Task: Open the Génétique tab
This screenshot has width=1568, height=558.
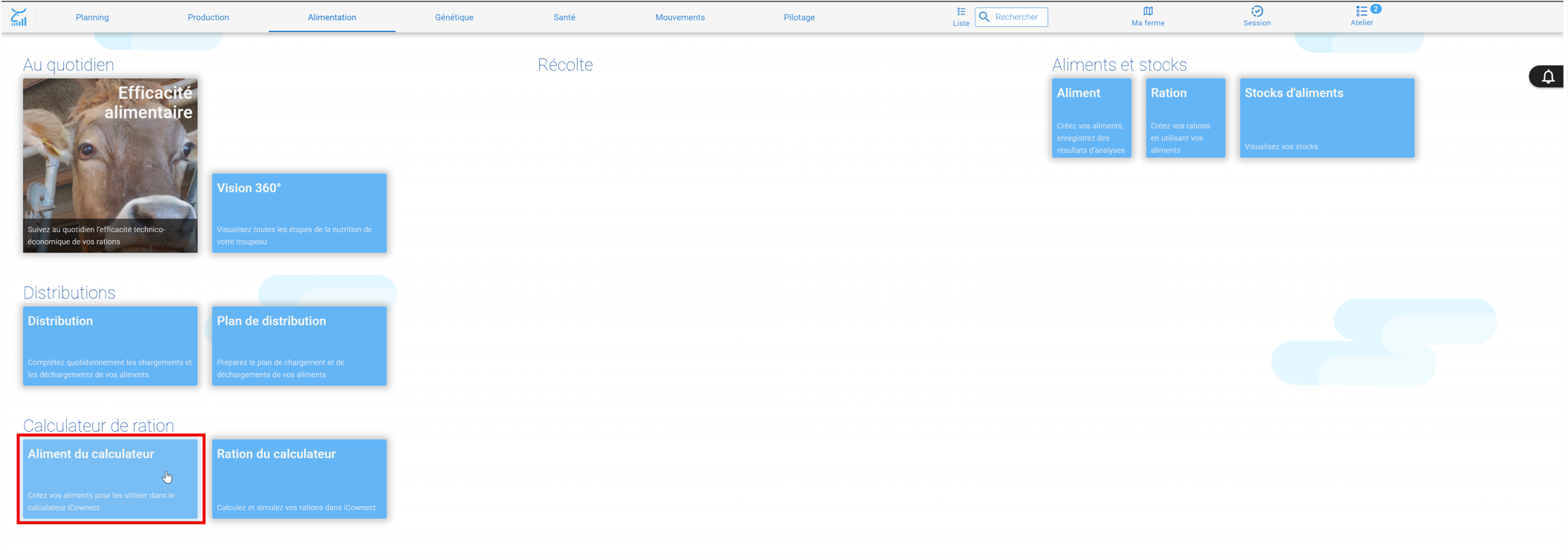Action: 454,17
